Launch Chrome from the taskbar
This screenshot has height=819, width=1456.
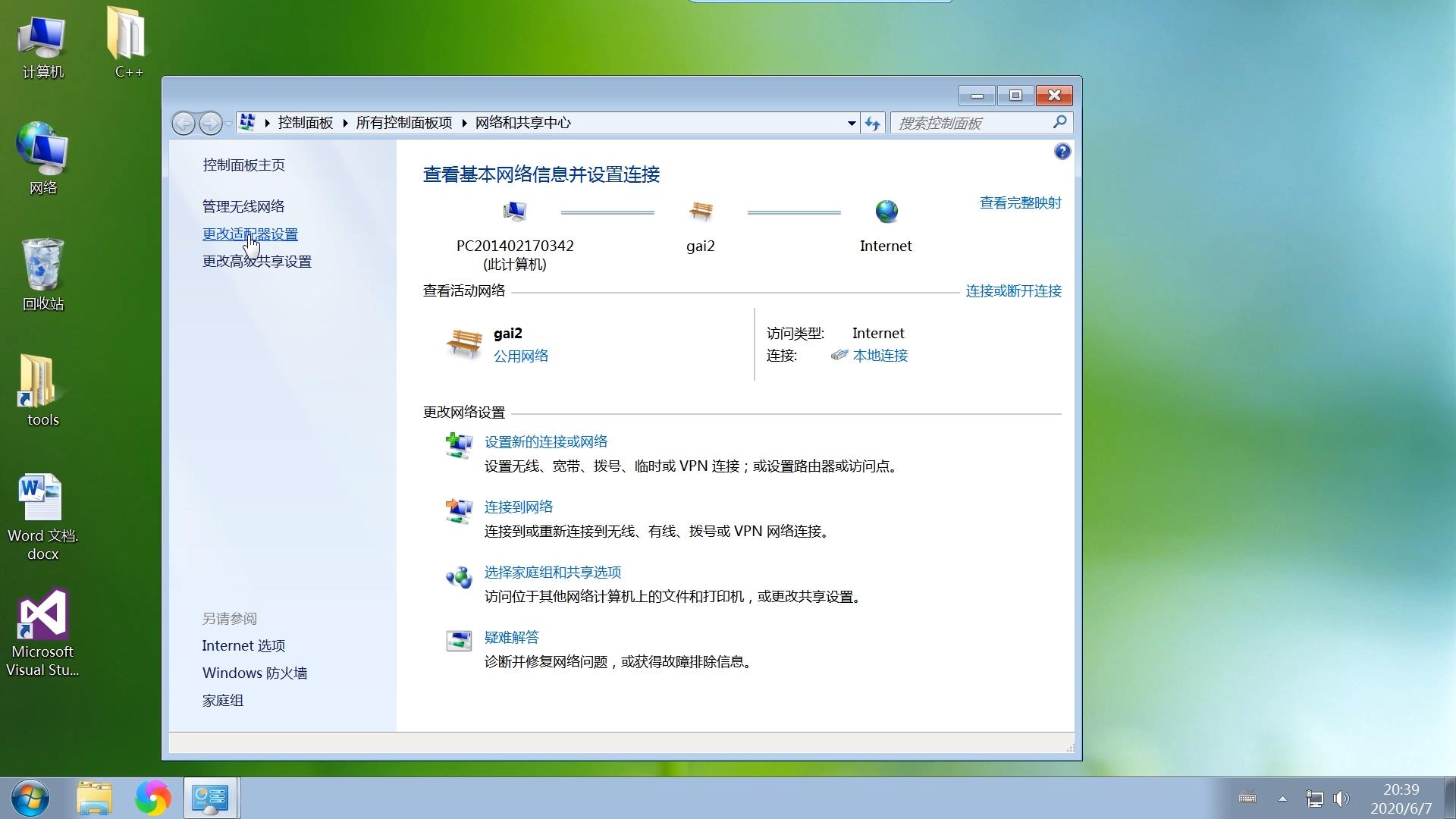[153, 798]
